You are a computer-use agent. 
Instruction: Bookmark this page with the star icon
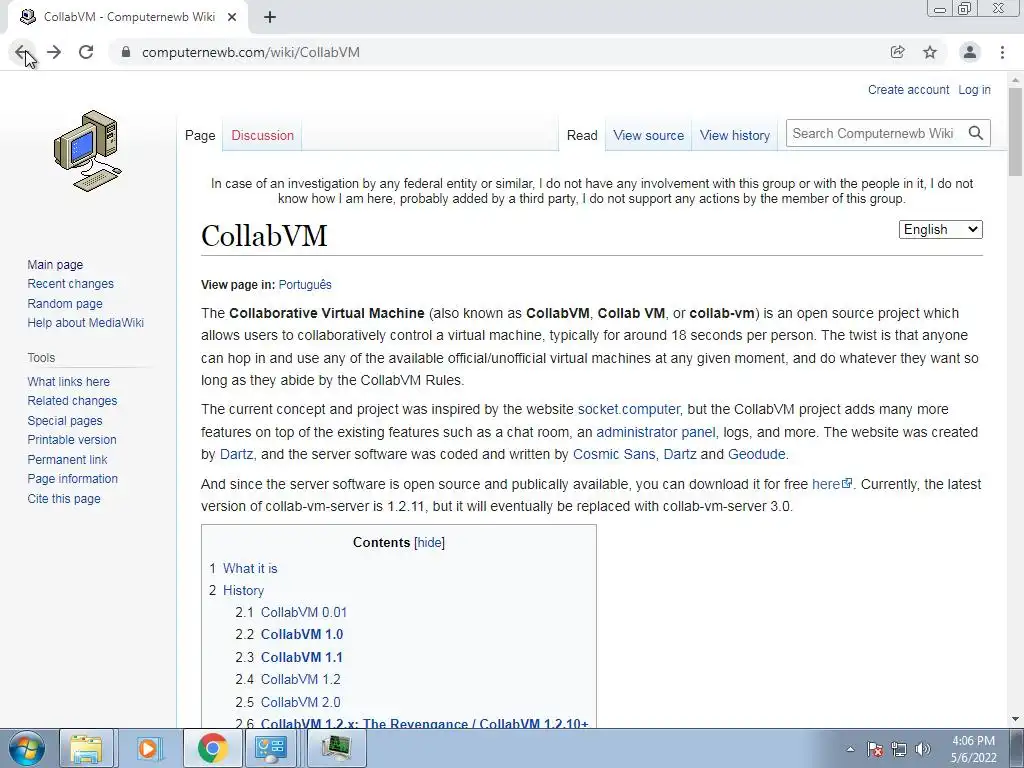click(x=930, y=52)
